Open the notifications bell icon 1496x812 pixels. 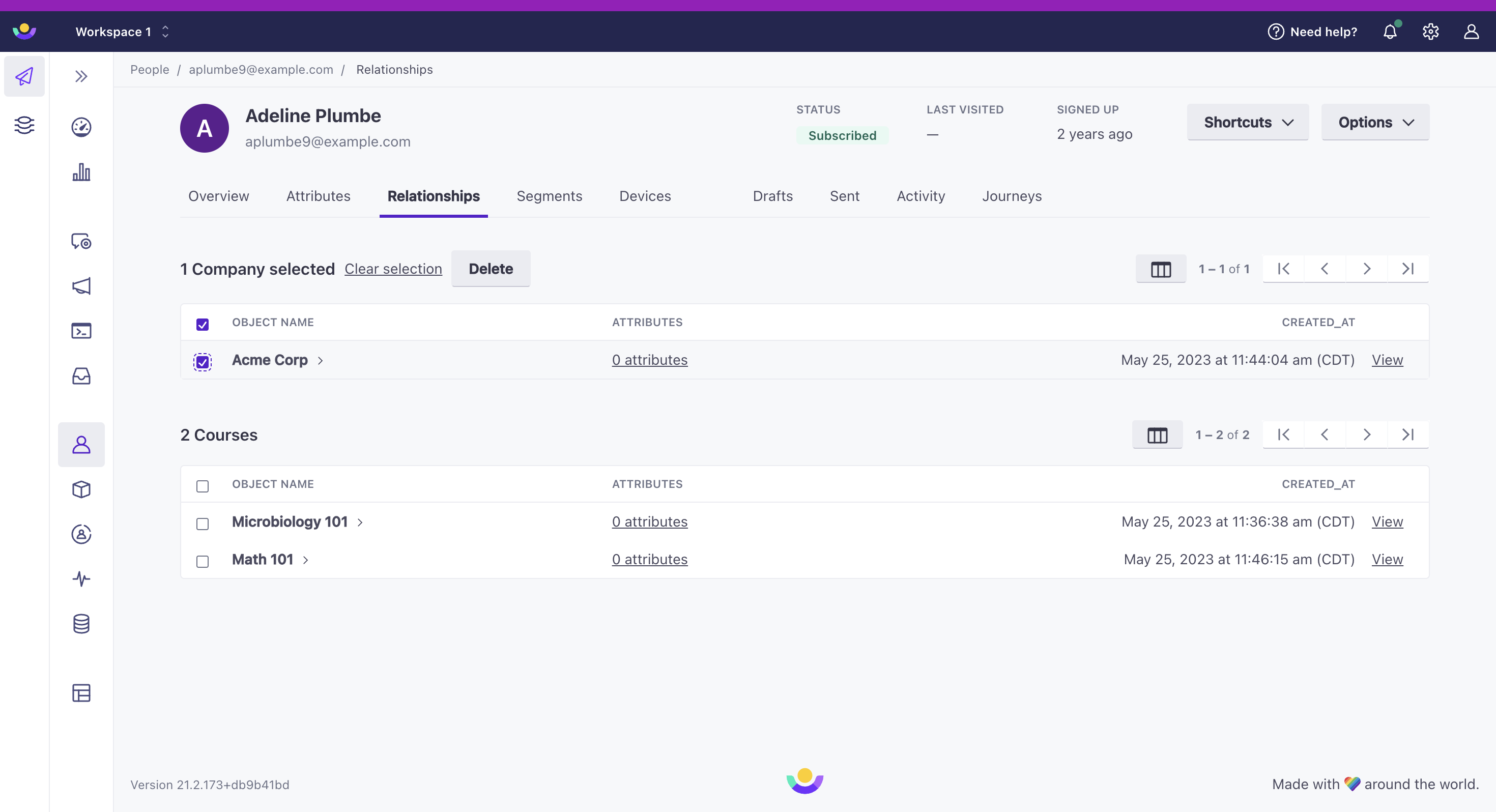(1390, 32)
